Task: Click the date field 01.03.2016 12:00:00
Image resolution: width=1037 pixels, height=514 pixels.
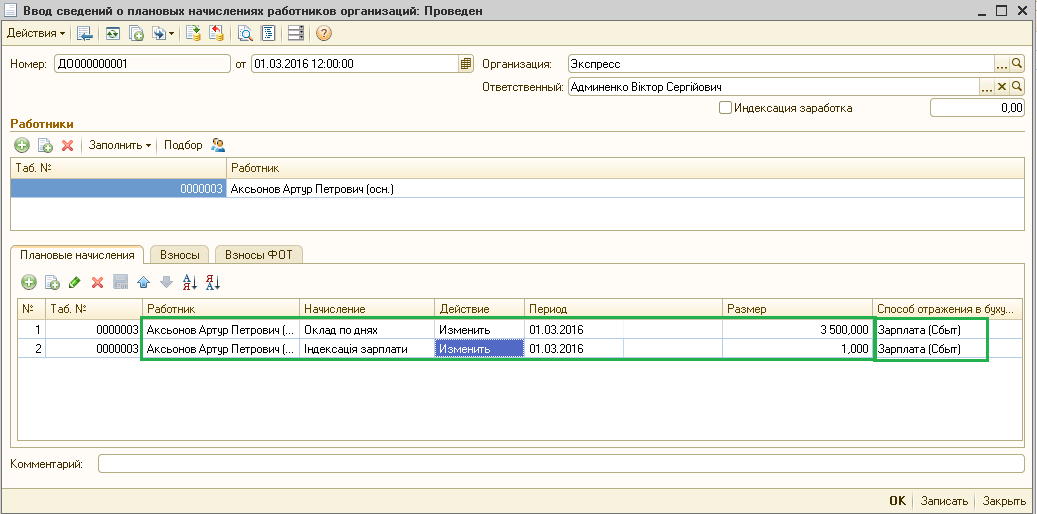Action: (355, 64)
